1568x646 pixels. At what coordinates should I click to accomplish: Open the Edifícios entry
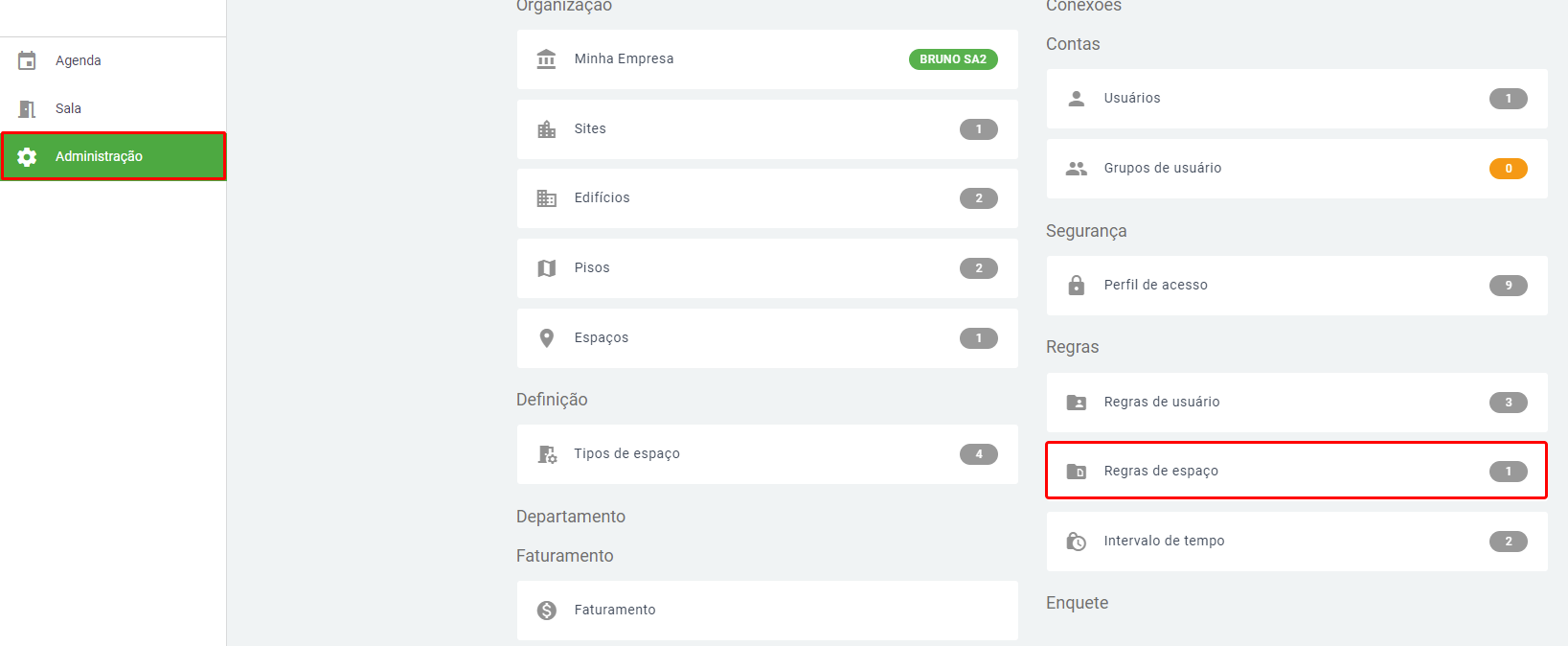pyautogui.click(x=766, y=198)
